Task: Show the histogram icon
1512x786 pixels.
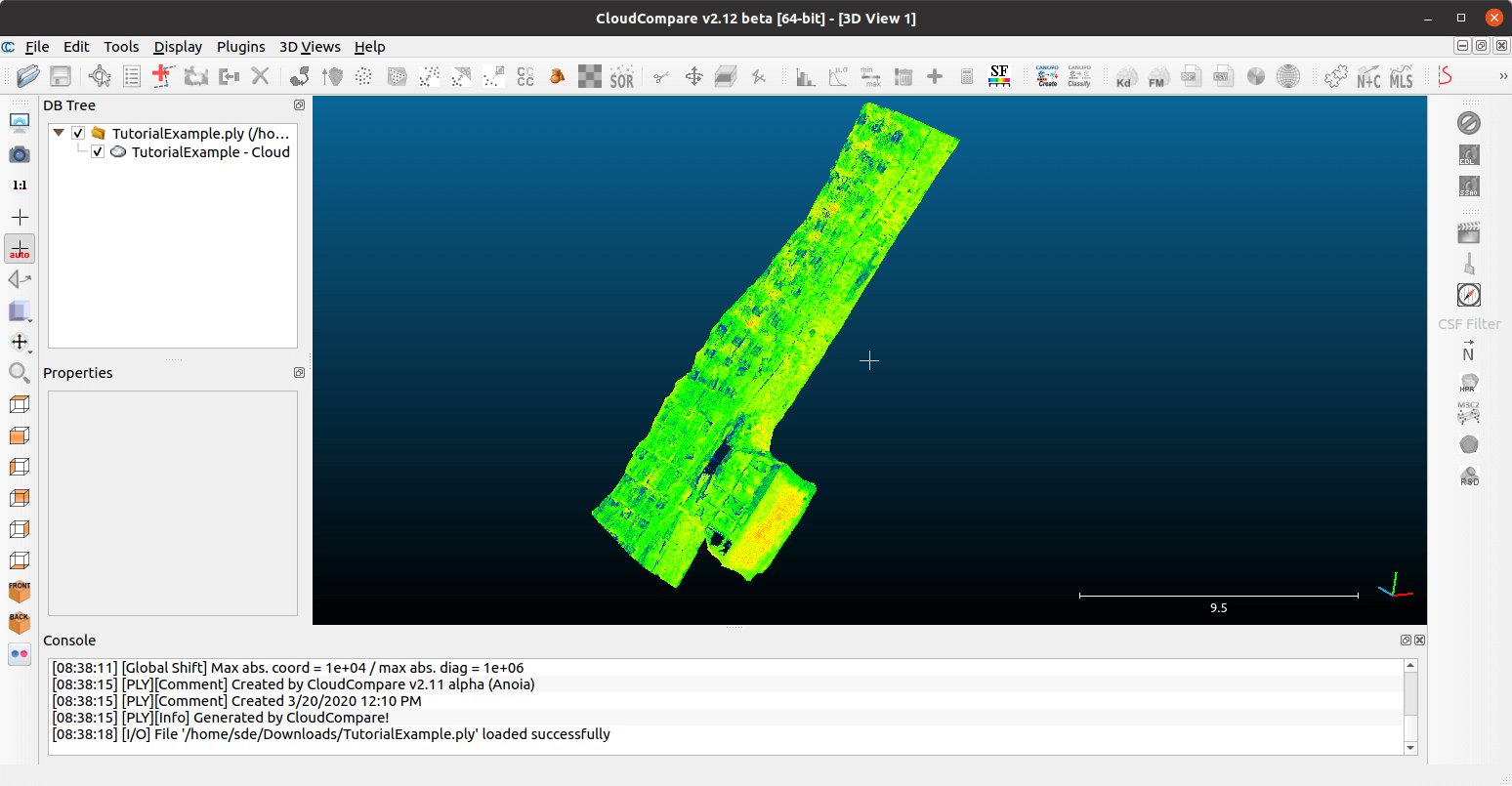Action: point(806,76)
